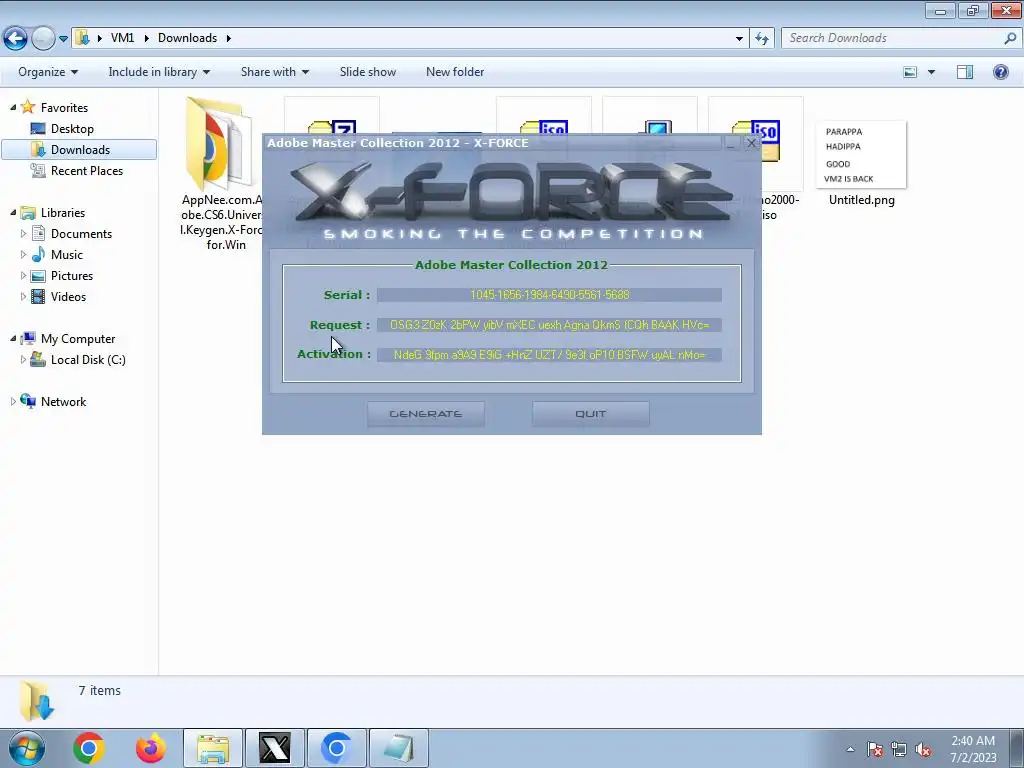Refresh the Downloads folder view
This screenshot has height=768, width=1024.
[761, 39]
